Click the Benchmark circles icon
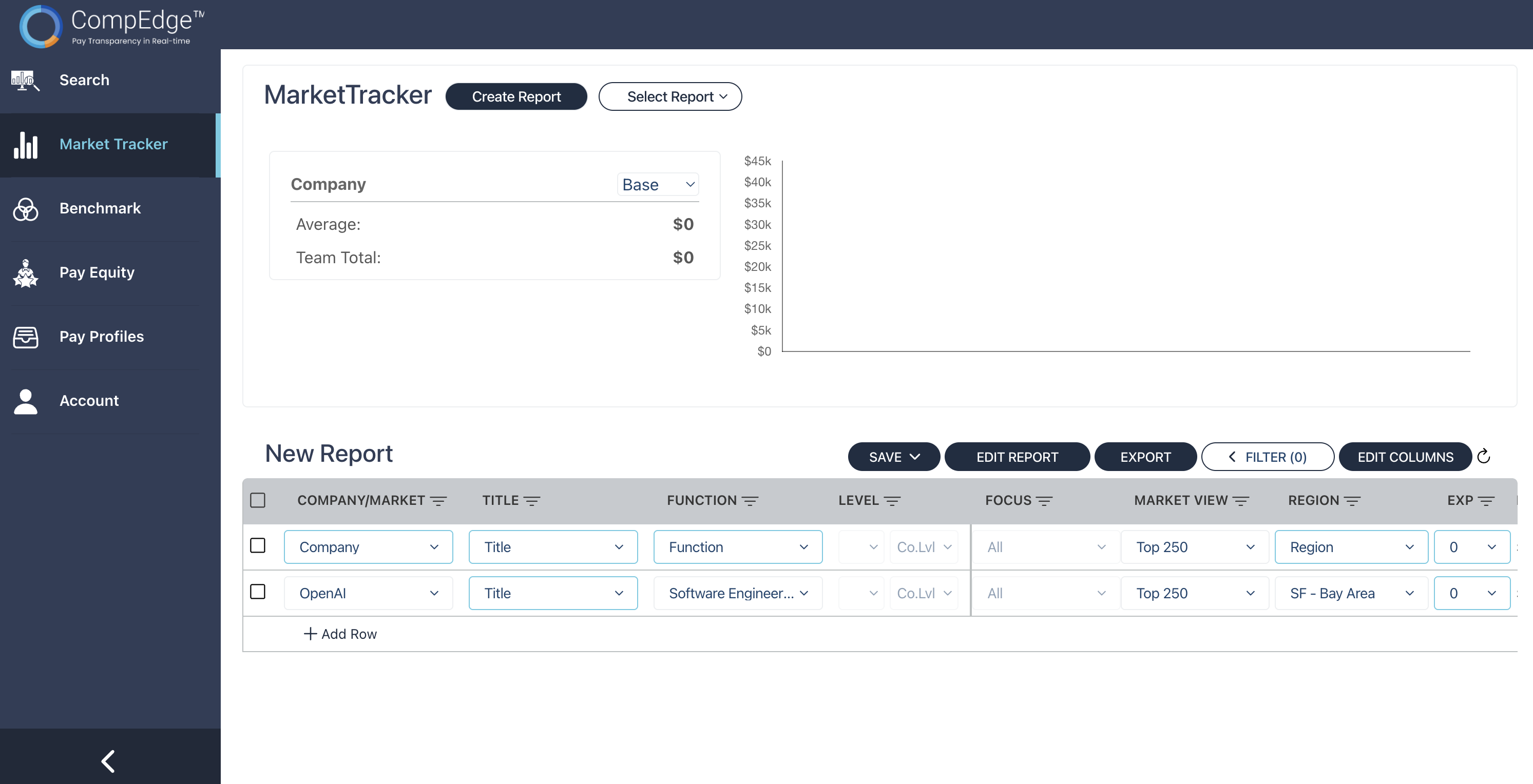This screenshot has width=1533, height=784. tap(25, 209)
